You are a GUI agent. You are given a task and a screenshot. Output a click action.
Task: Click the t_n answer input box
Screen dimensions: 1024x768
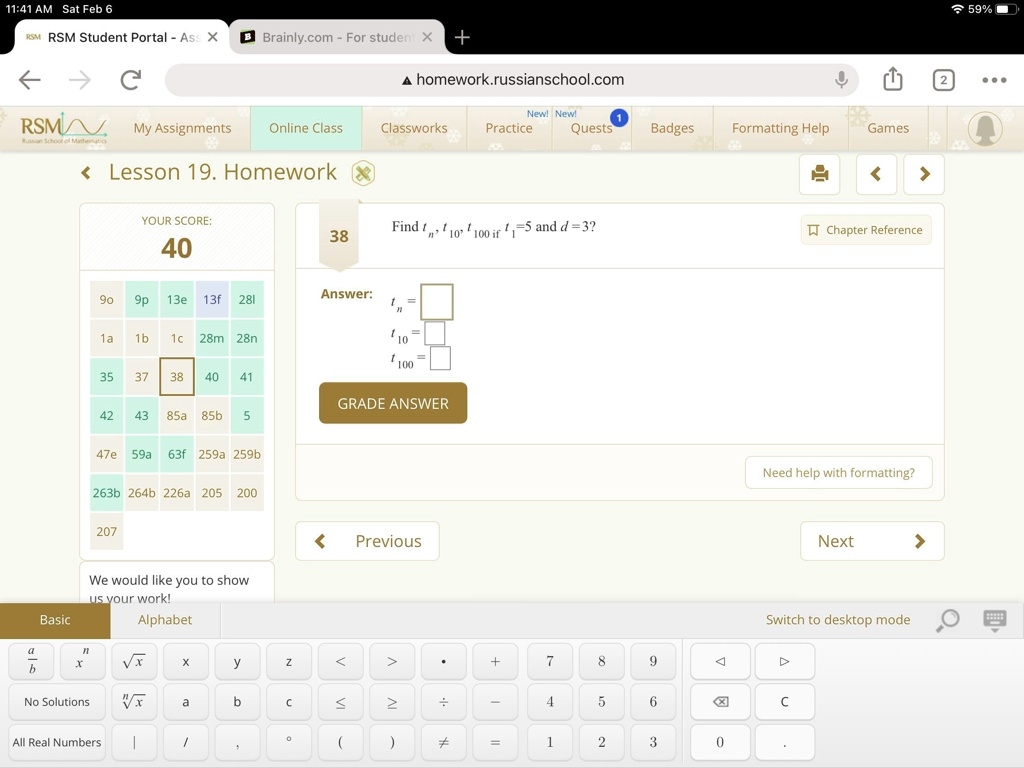coord(436,301)
